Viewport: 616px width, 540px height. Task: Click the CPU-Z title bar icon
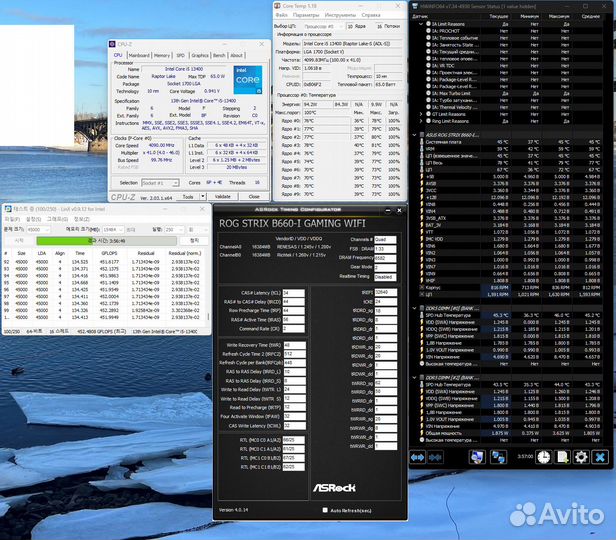112,44
